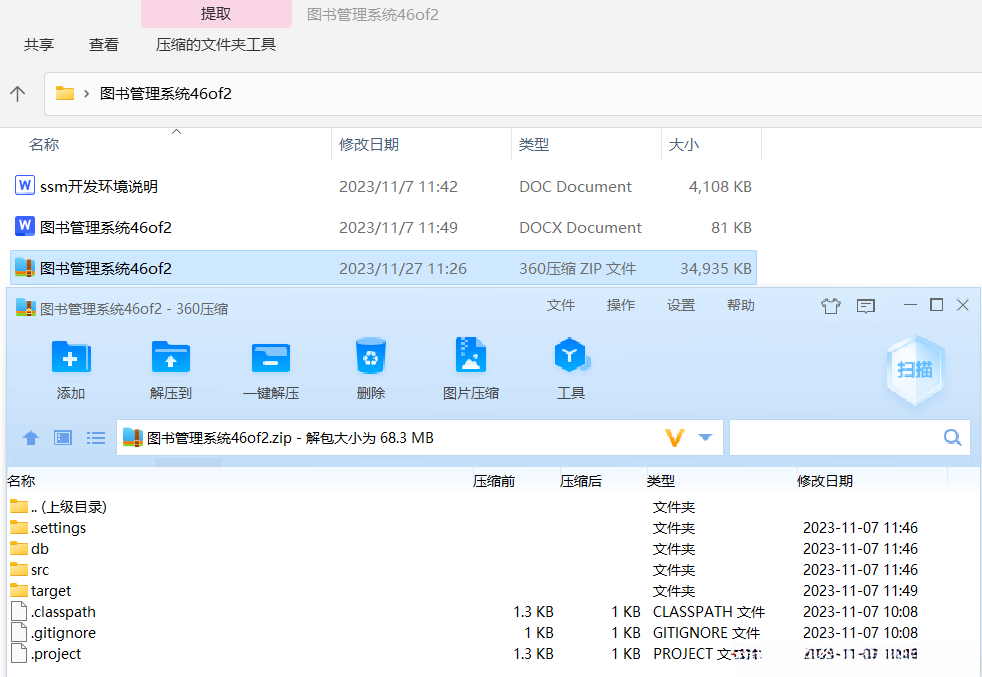Sort archive contents by 类型 column in 360压缩
Screen dimensions: 982x677
click(660, 481)
